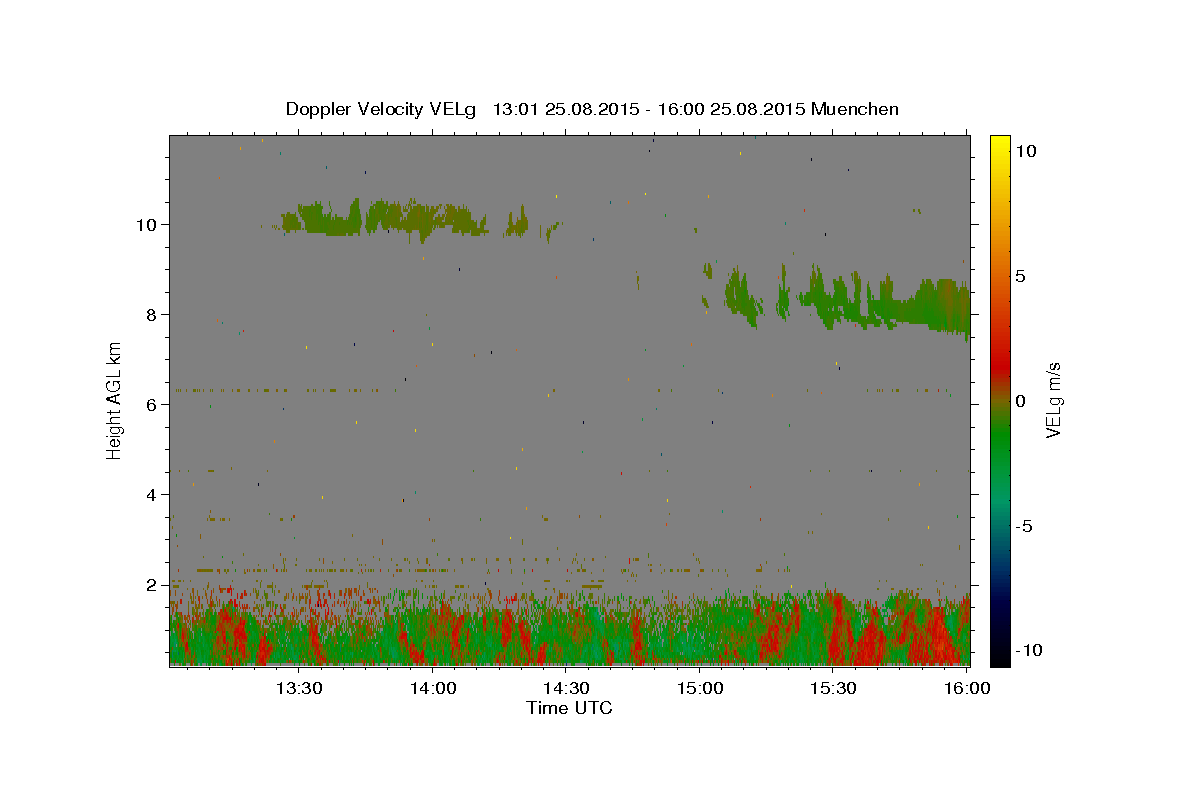Click the colorbar value 0
The image size is (1200, 800).
click(x=1020, y=401)
